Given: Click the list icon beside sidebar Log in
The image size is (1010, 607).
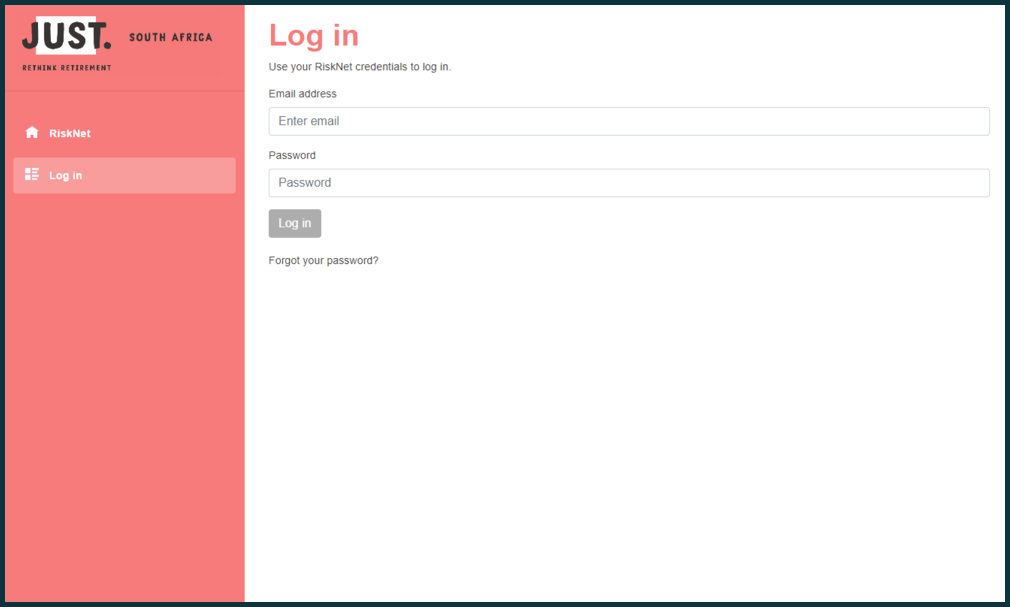Looking at the screenshot, I should click(32, 175).
